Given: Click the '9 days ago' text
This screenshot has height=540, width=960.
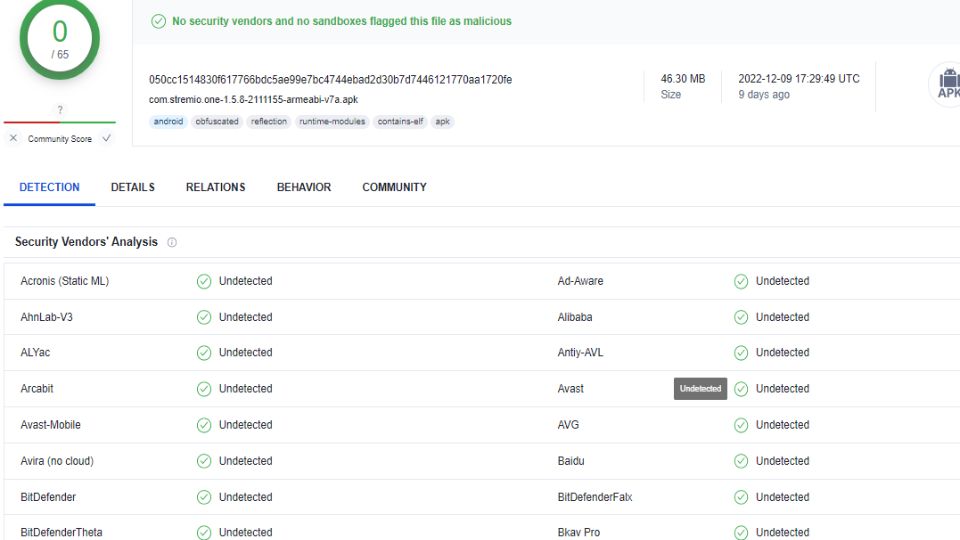Looking at the screenshot, I should 764,94.
